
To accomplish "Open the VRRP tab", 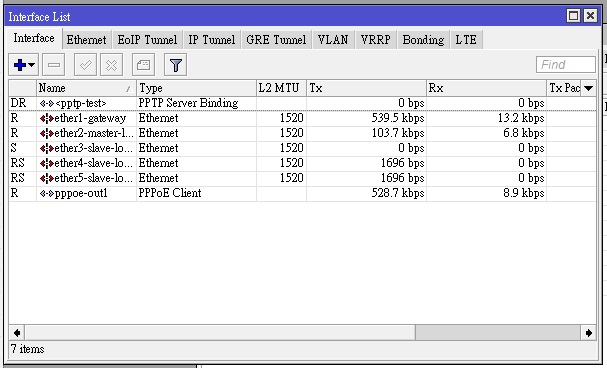I will (376, 40).
